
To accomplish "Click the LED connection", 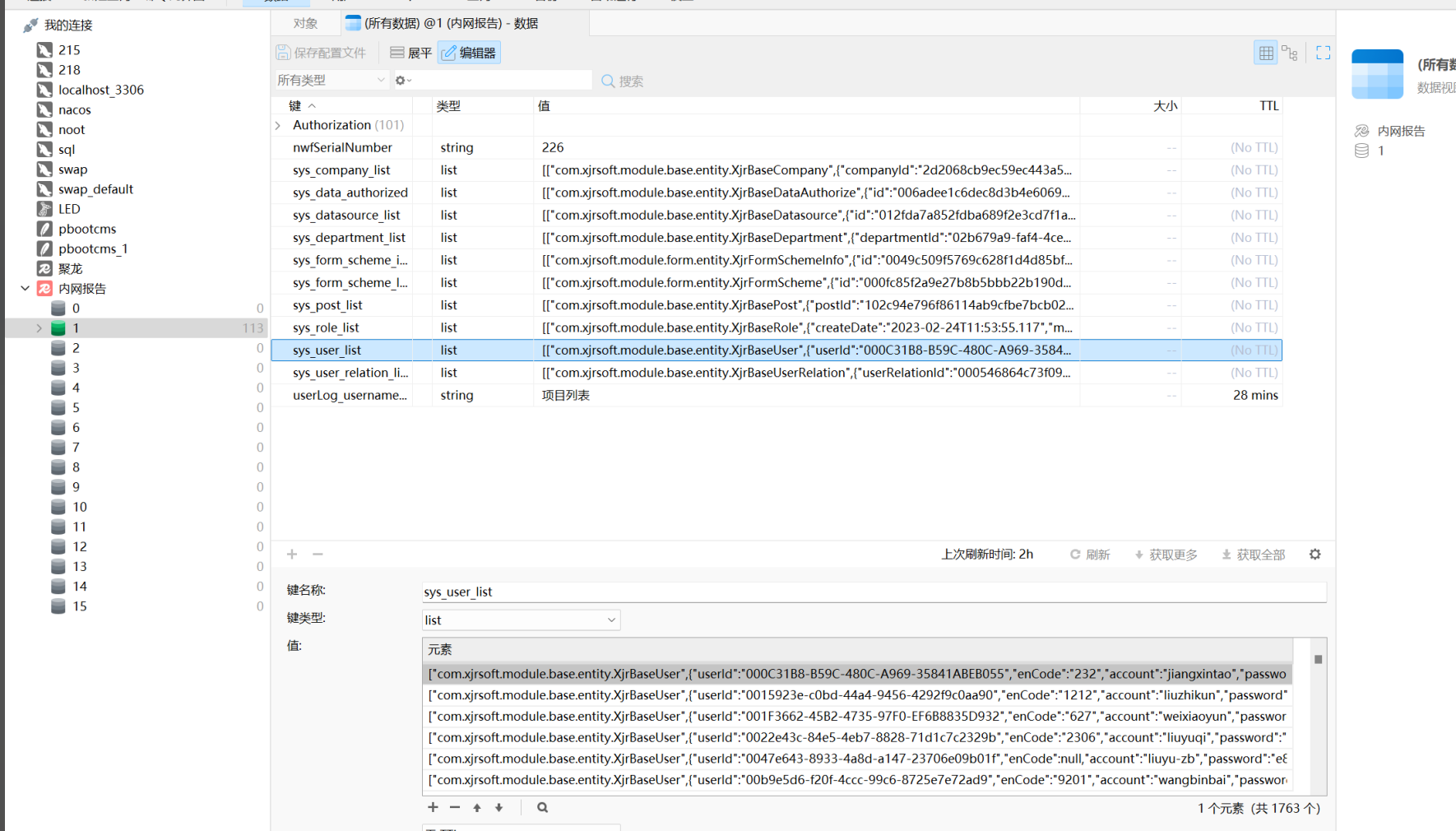I will pyautogui.click(x=69, y=209).
